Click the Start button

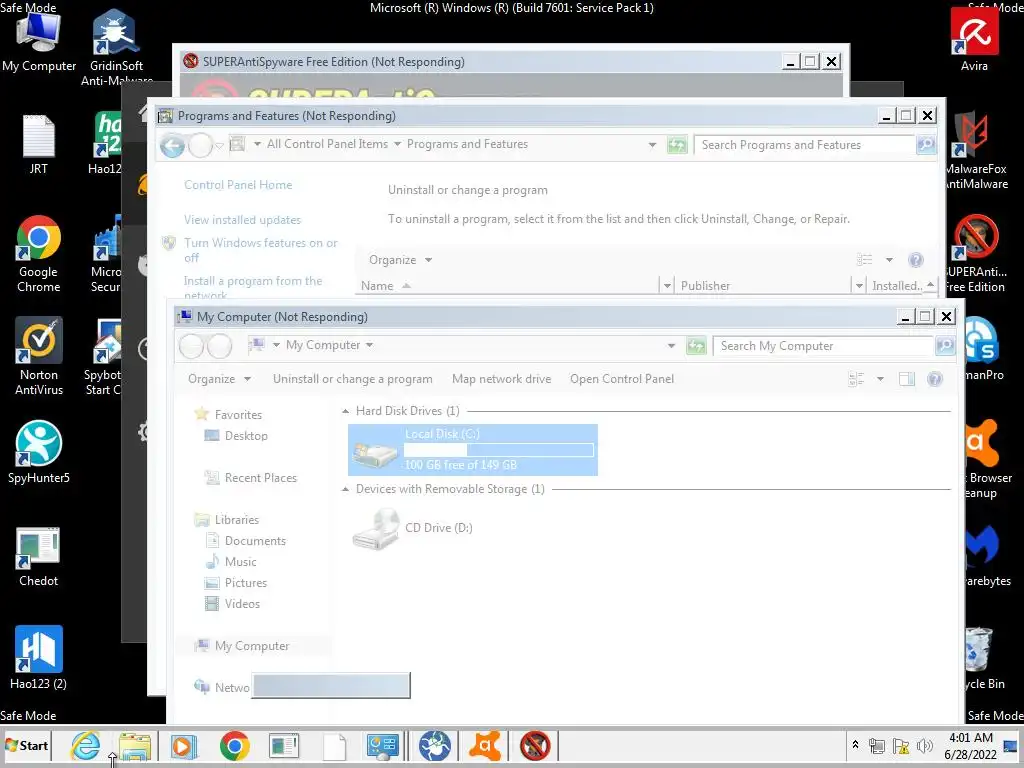(x=27, y=746)
